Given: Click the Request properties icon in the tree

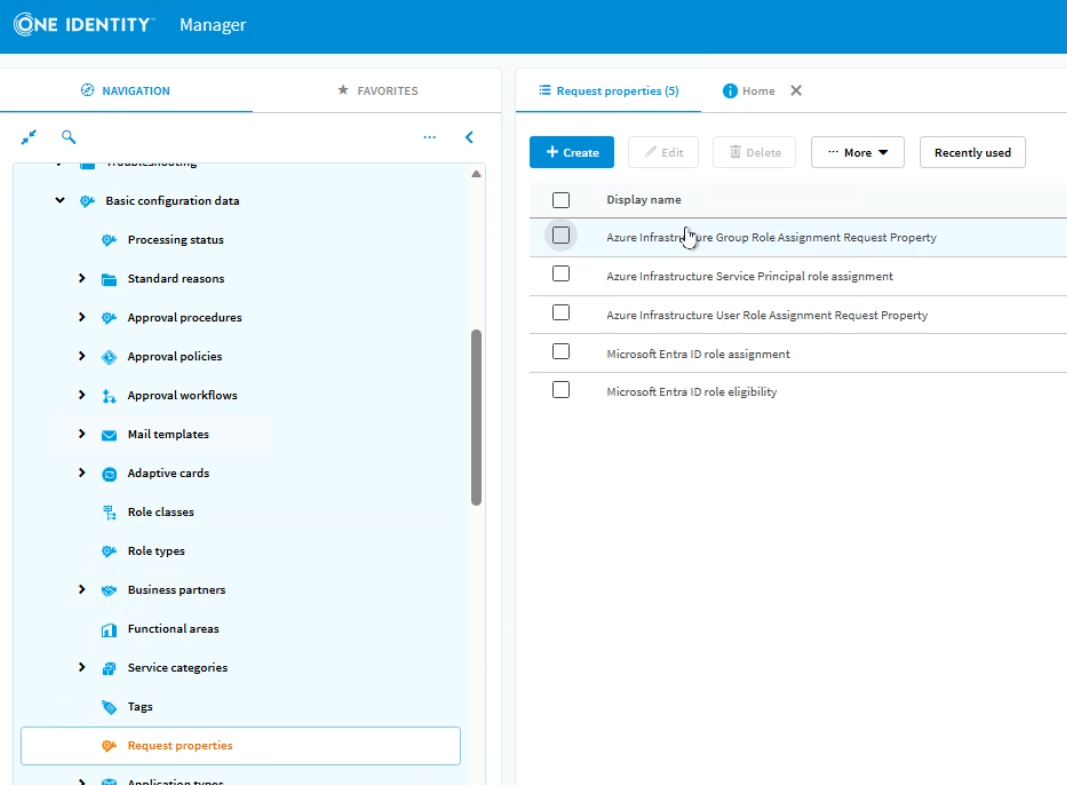Looking at the screenshot, I should tap(109, 746).
